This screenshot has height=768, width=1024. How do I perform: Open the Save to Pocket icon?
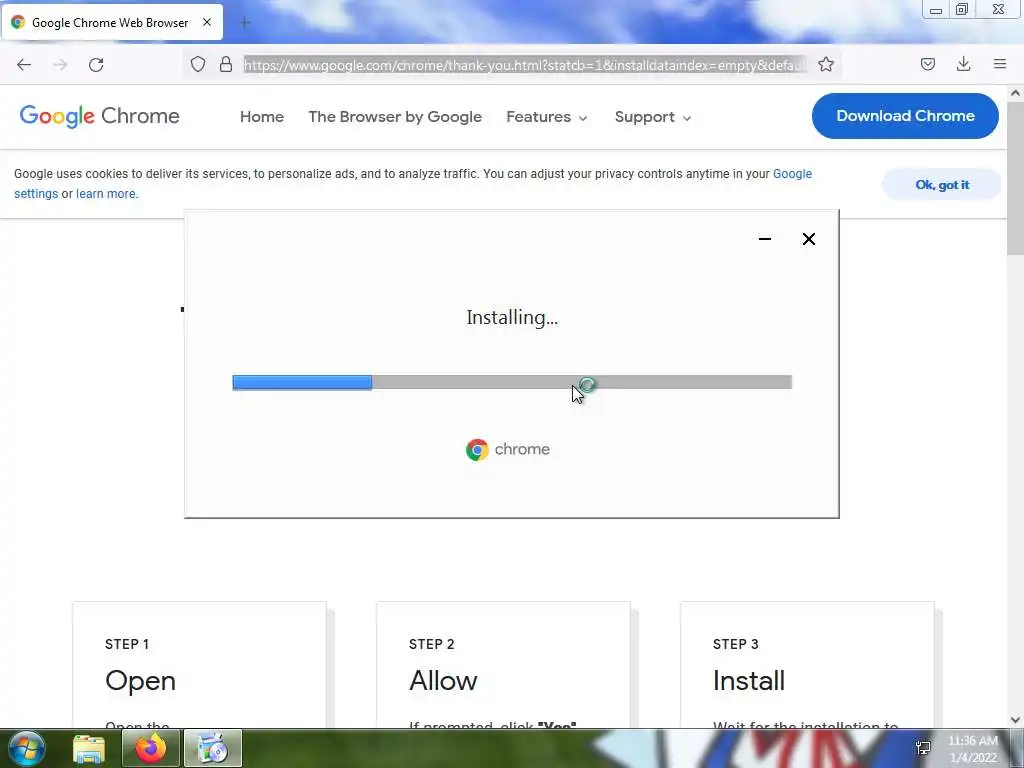coord(927,64)
